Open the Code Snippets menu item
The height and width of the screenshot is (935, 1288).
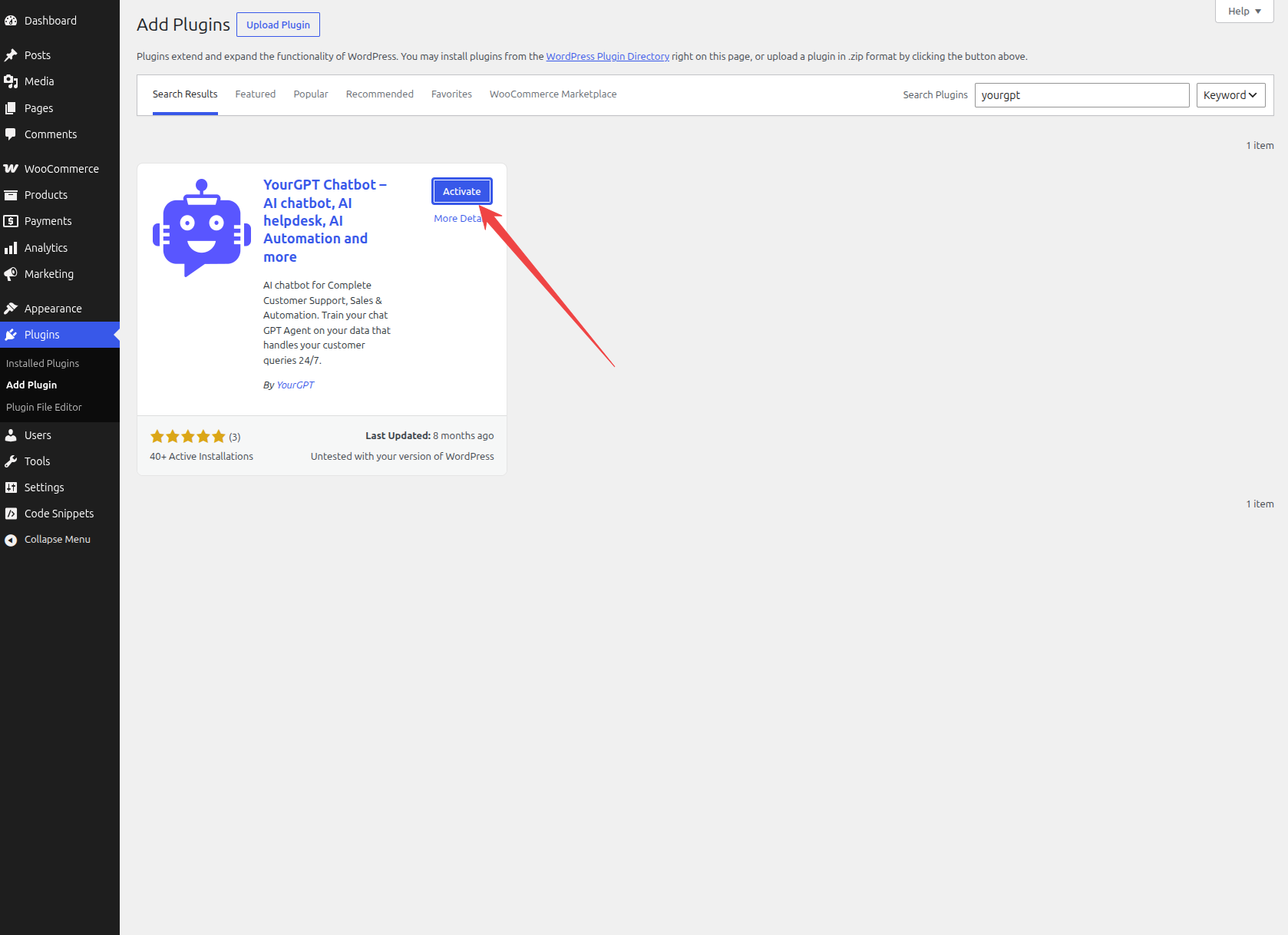pos(59,514)
